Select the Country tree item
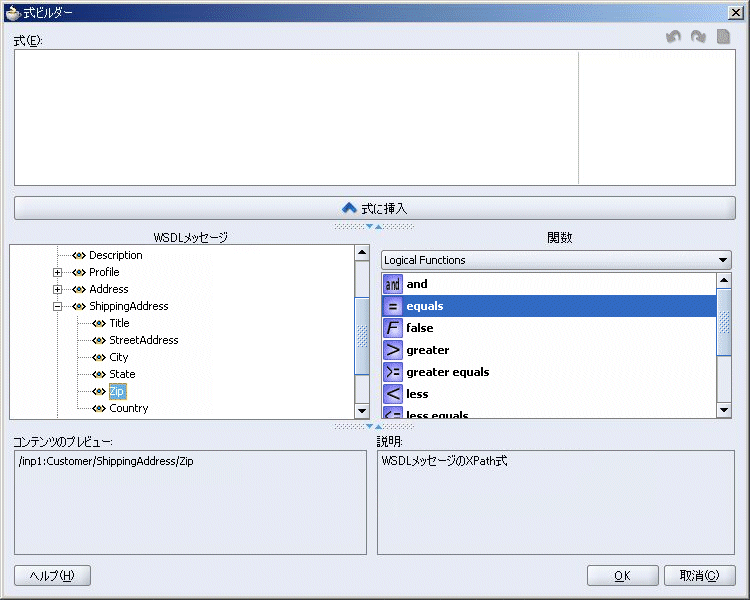The image size is (750, 600). (129, 408)
